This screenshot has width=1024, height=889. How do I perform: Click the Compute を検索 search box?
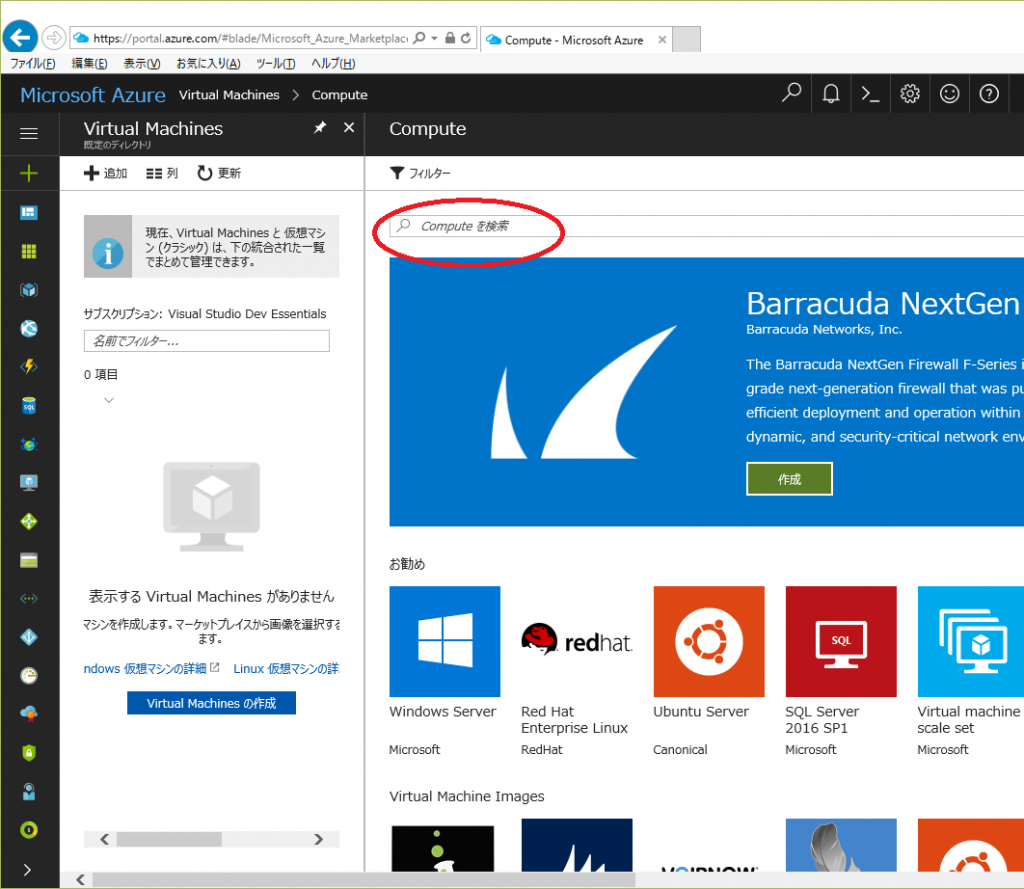click(x=707, y=226)
